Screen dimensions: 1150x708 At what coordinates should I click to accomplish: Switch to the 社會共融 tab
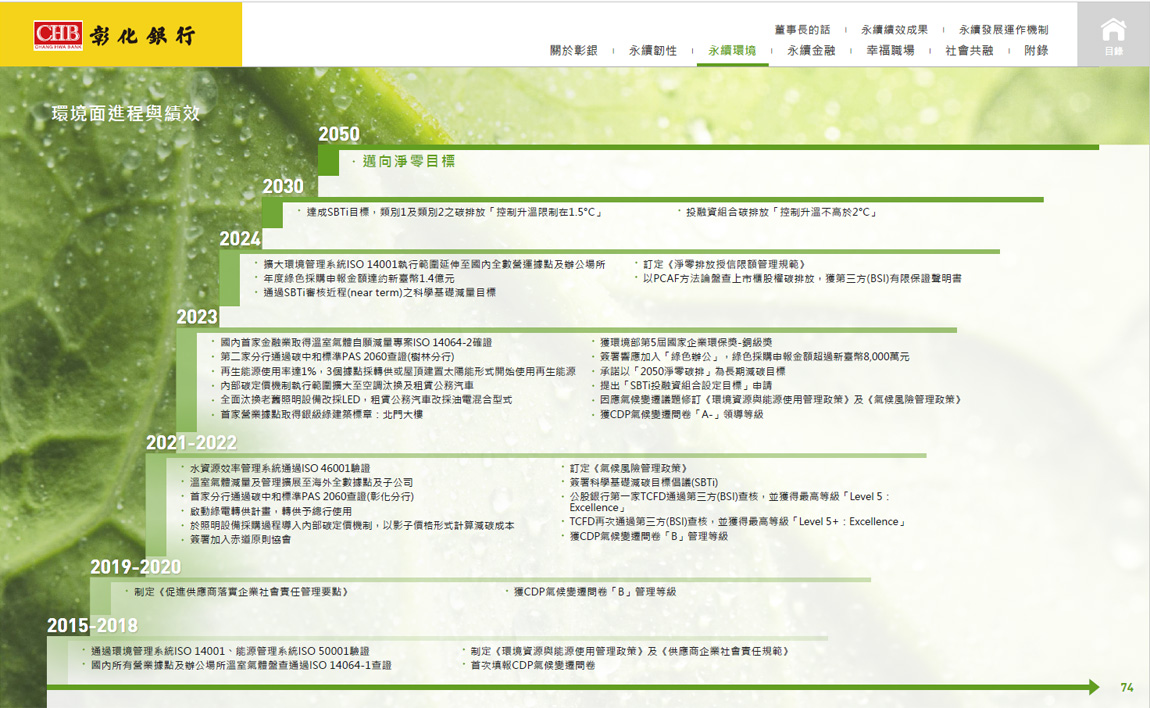(x=969, y=50)
